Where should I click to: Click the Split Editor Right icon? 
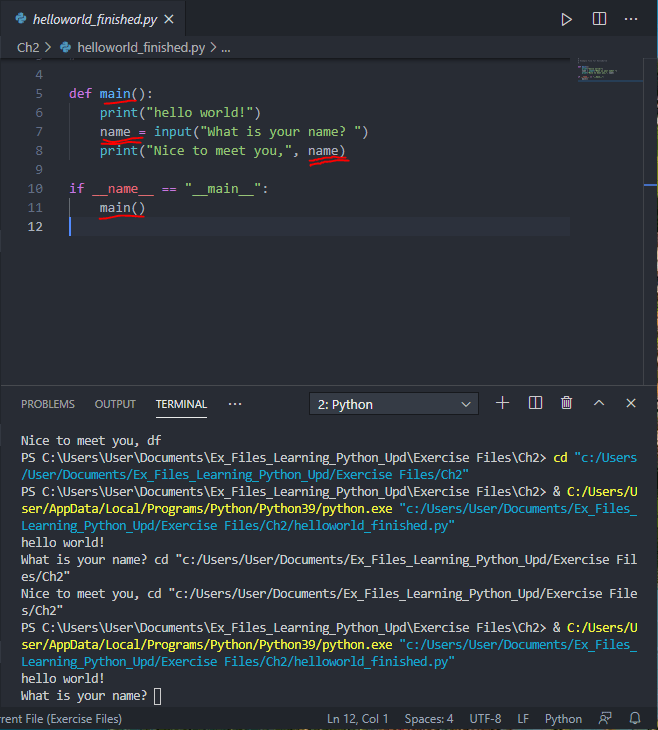pyautogui.click(x=599, y=19)
